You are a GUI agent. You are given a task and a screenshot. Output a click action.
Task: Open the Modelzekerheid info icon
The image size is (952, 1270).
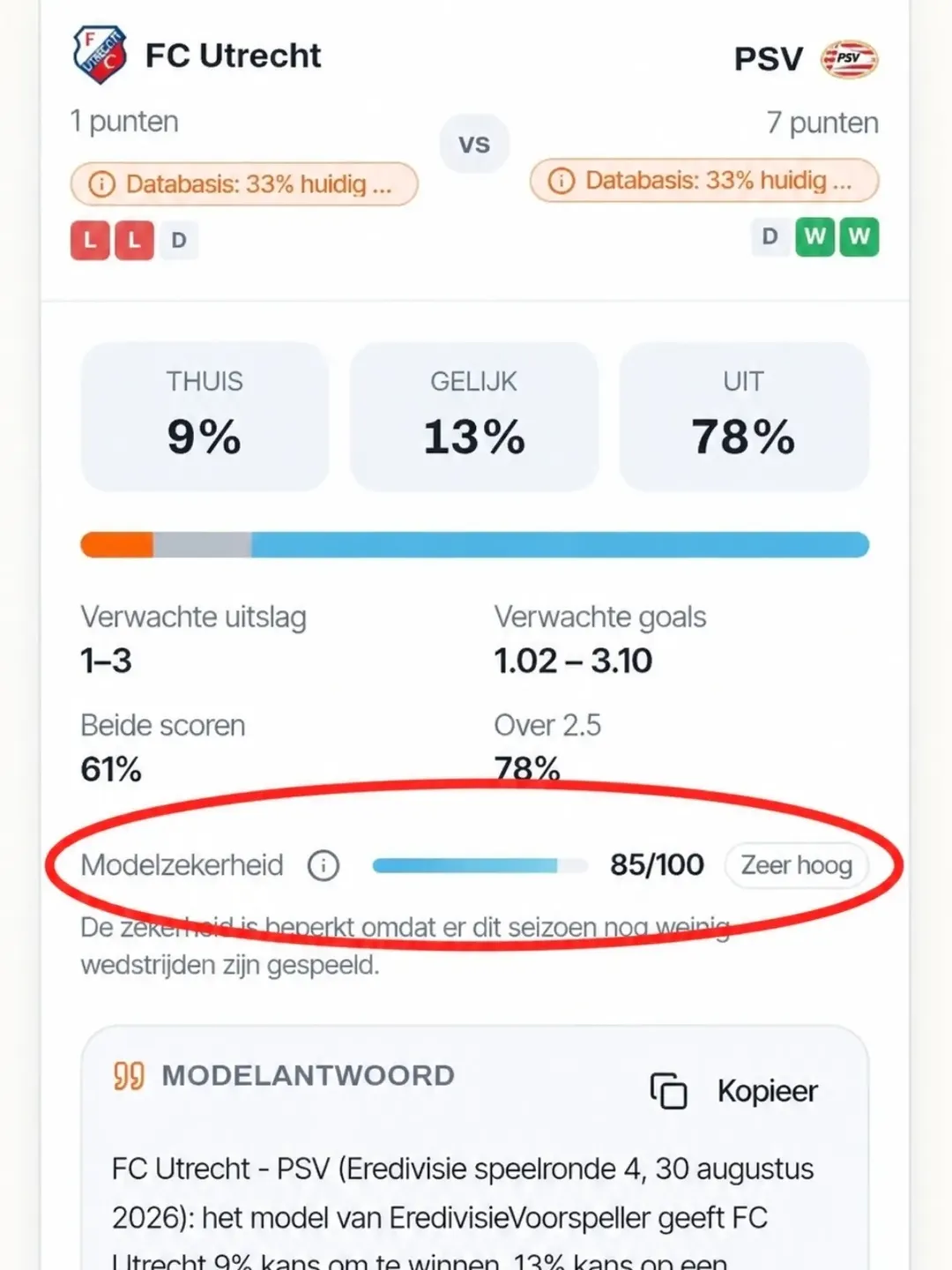click(x=324, y=865)
